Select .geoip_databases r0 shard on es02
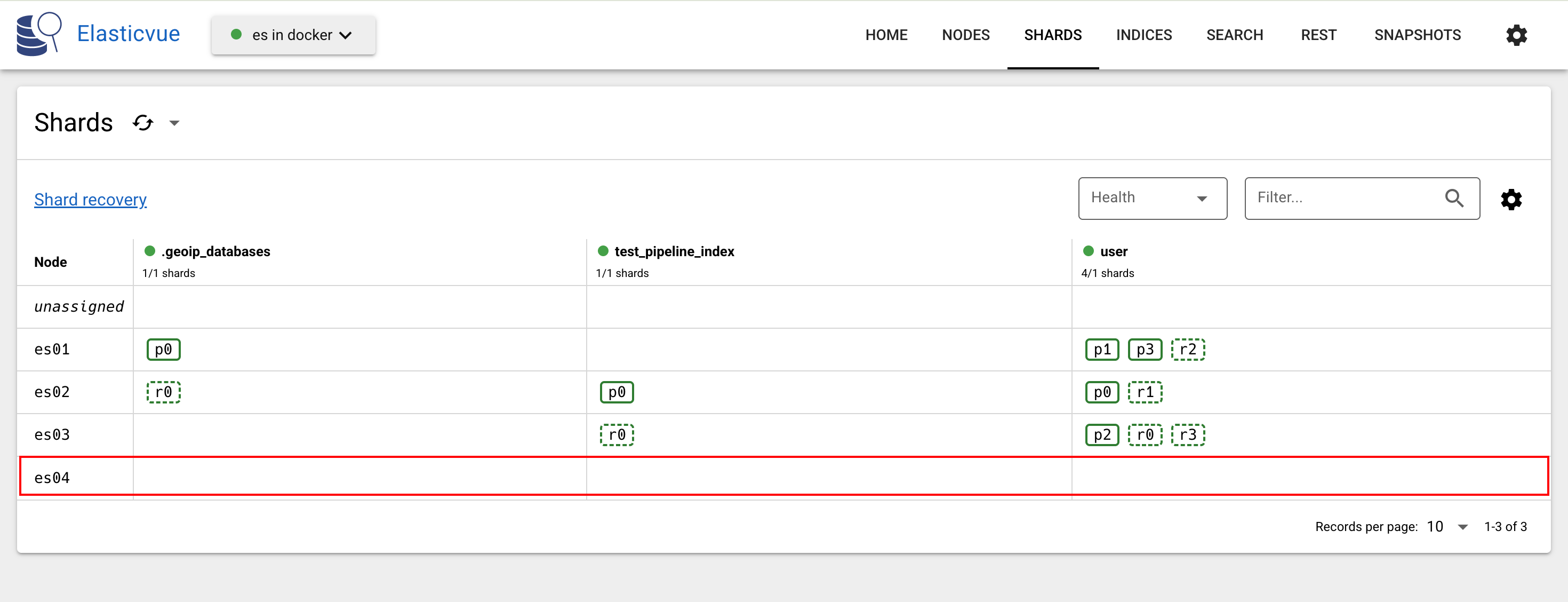 (x=164, y=392)
